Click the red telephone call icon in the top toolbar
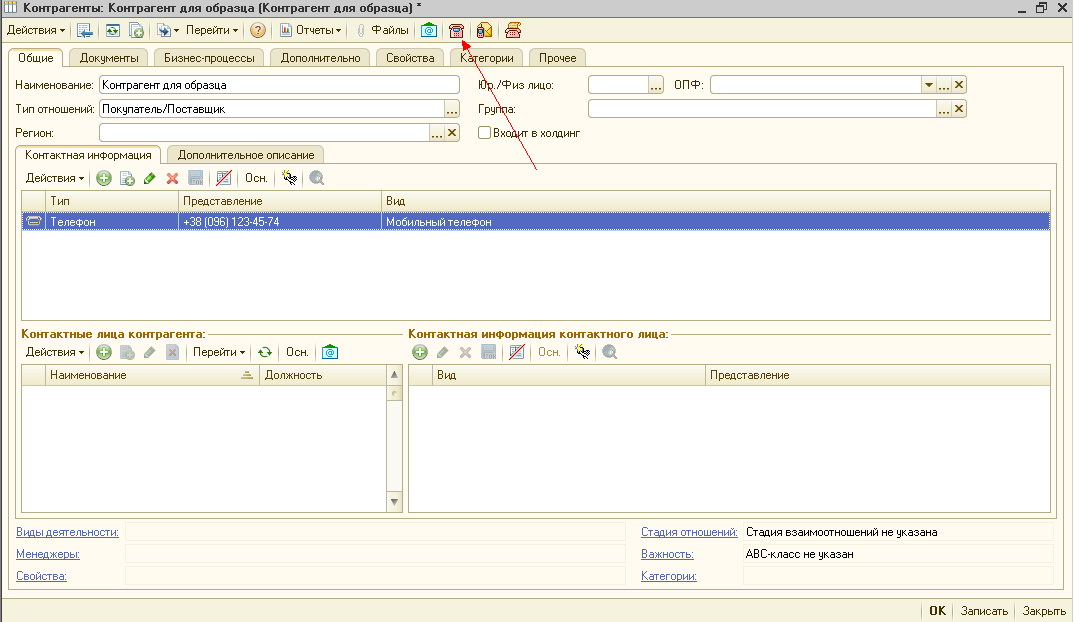The height and width of the screenshot is (622, 1074). point(456,30)
